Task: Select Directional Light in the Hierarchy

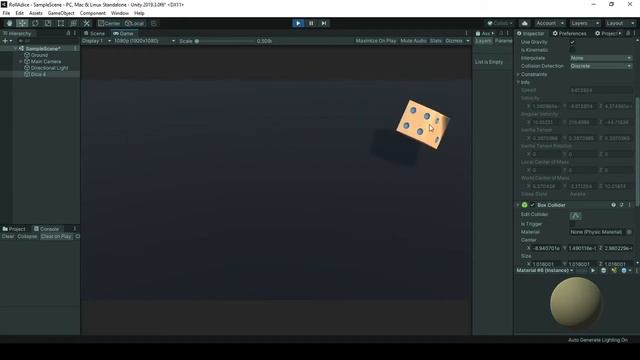Action: point(49,68)
